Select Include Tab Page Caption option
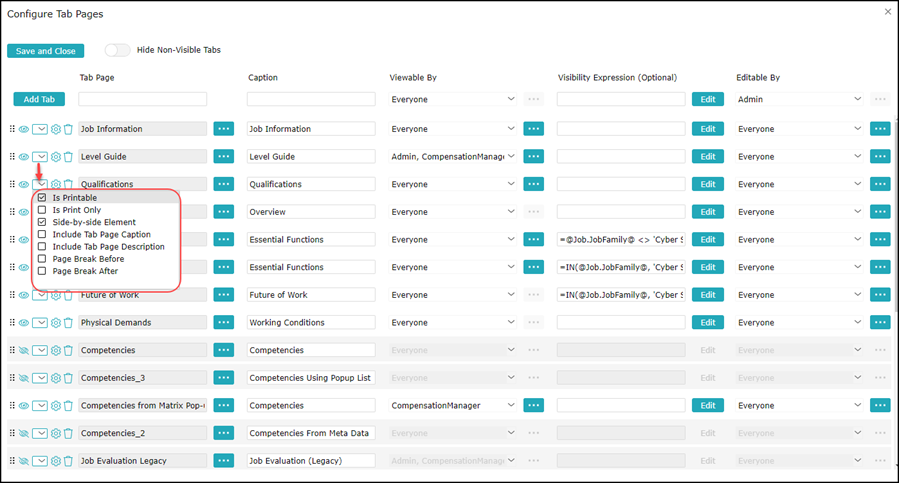Screen dimensions: 899x483 coord(42,235)
